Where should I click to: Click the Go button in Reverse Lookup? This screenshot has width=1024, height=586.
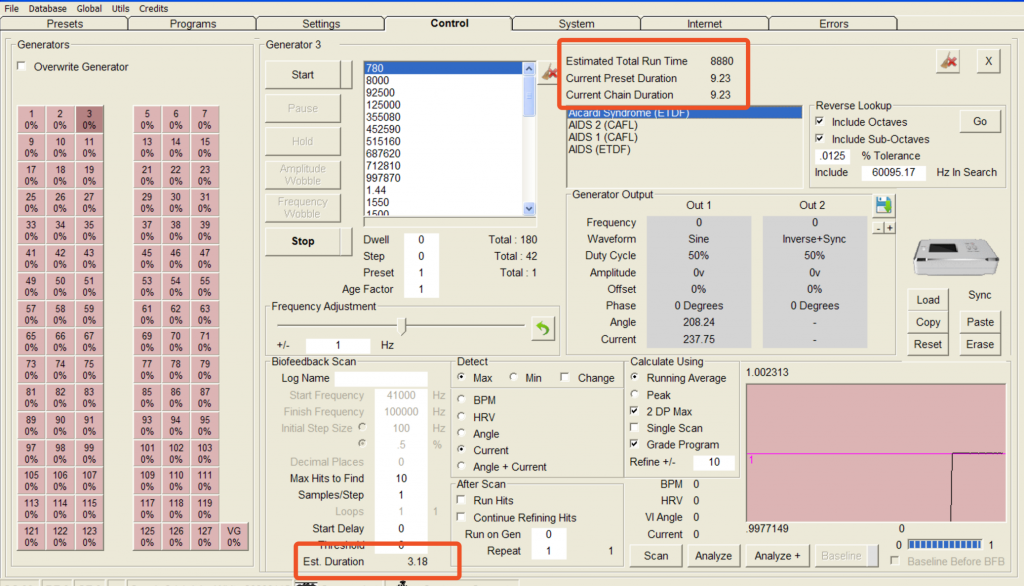click(x=979, y=122)
